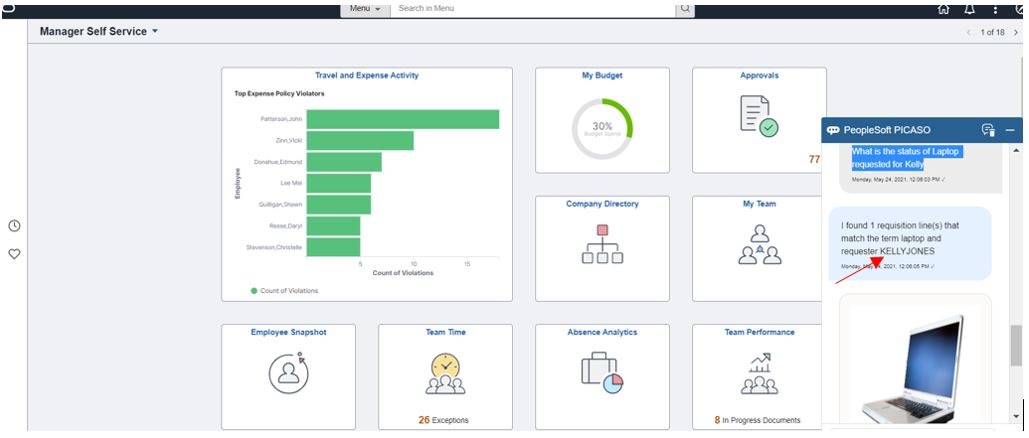1029x438 pixels.
Task: Click the My Budget progress donut
Action: point(602,129)
